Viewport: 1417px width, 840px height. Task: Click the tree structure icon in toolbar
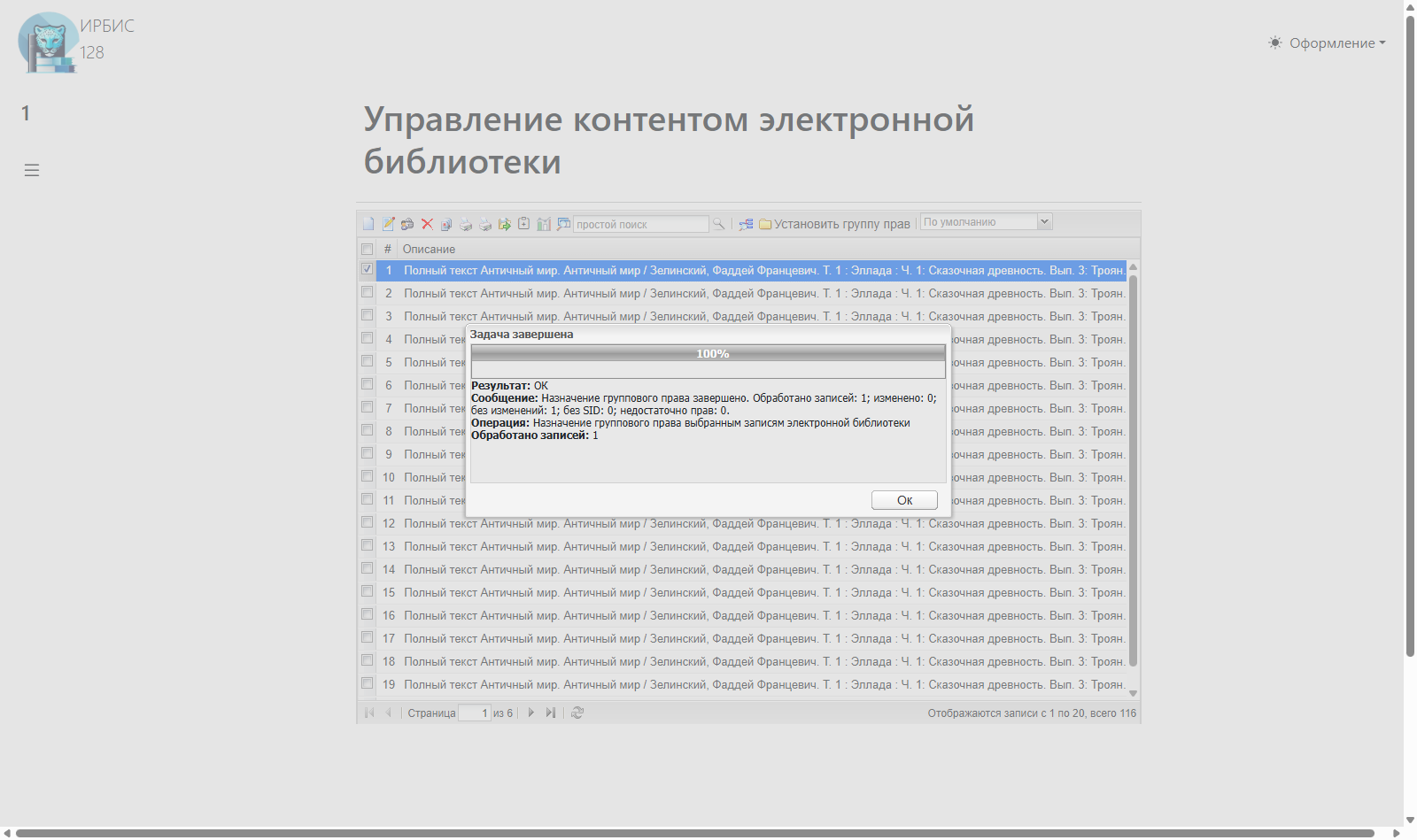coord(746,224)
